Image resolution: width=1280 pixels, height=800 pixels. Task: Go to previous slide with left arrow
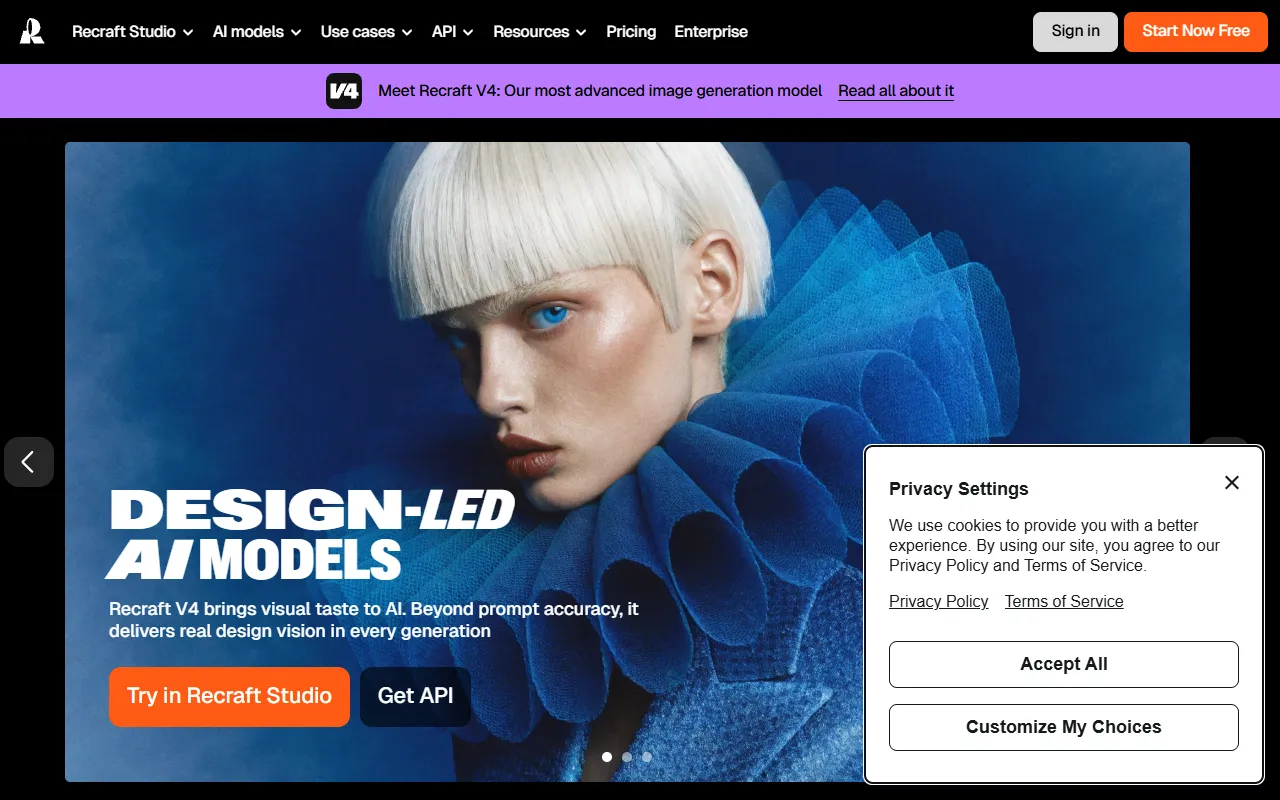click(29, 461)
